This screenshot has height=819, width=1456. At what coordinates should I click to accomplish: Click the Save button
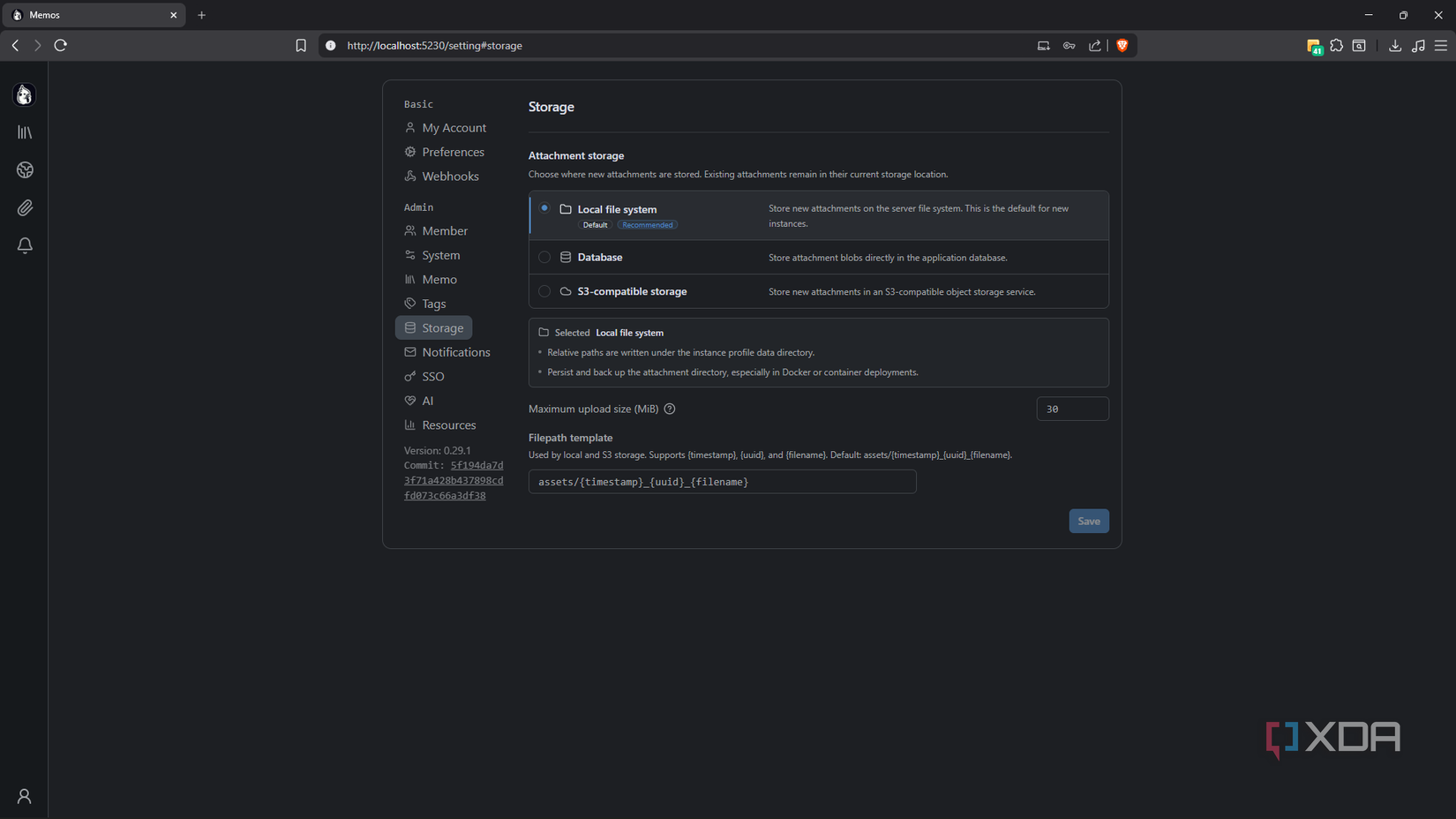(1089, 521)
